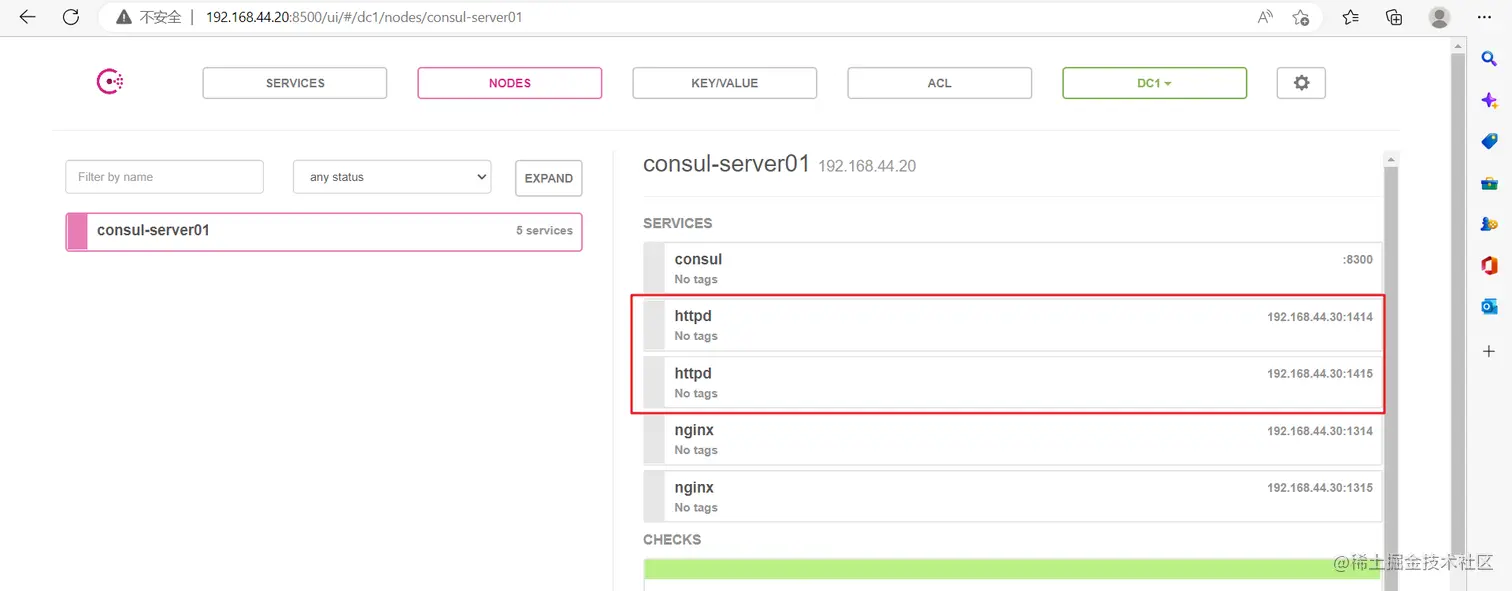Add this page to favorites (star plus icon)
1512x591 pixels.
coord(1300,17)
